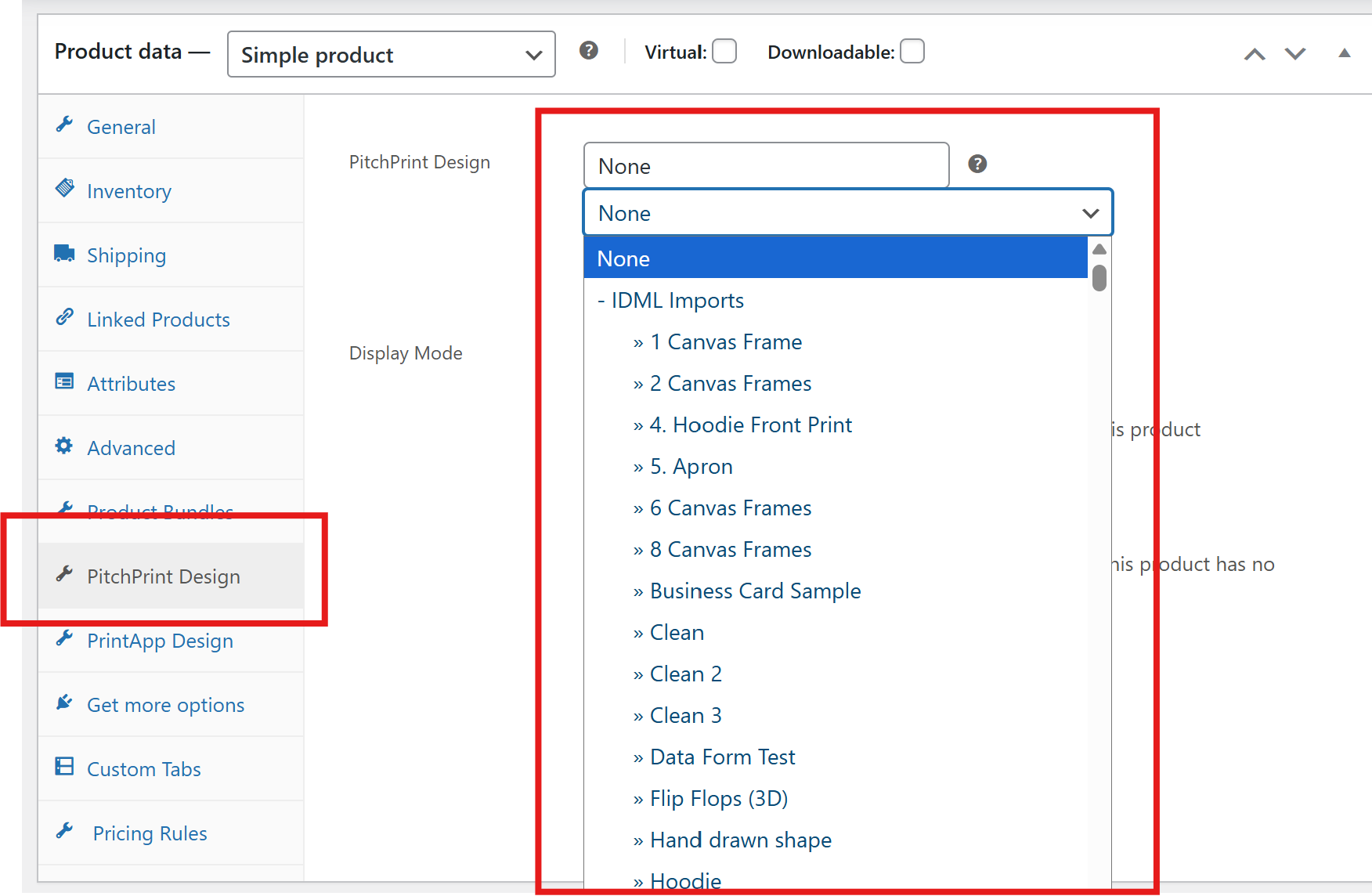This screenshot has width=1372, height=896.
Task: Click the Pricing Rules wrench icon
Action: coord(64,830)
